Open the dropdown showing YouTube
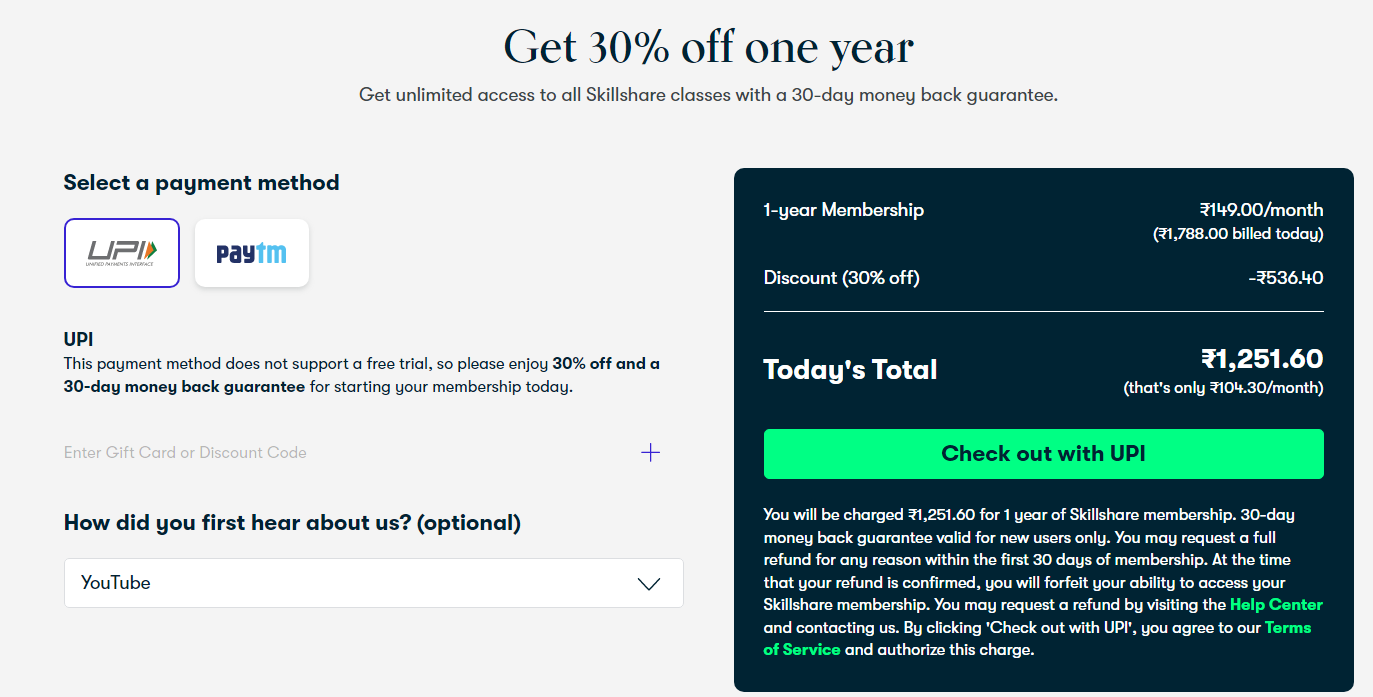1373x697 pixels. point(373,583)
